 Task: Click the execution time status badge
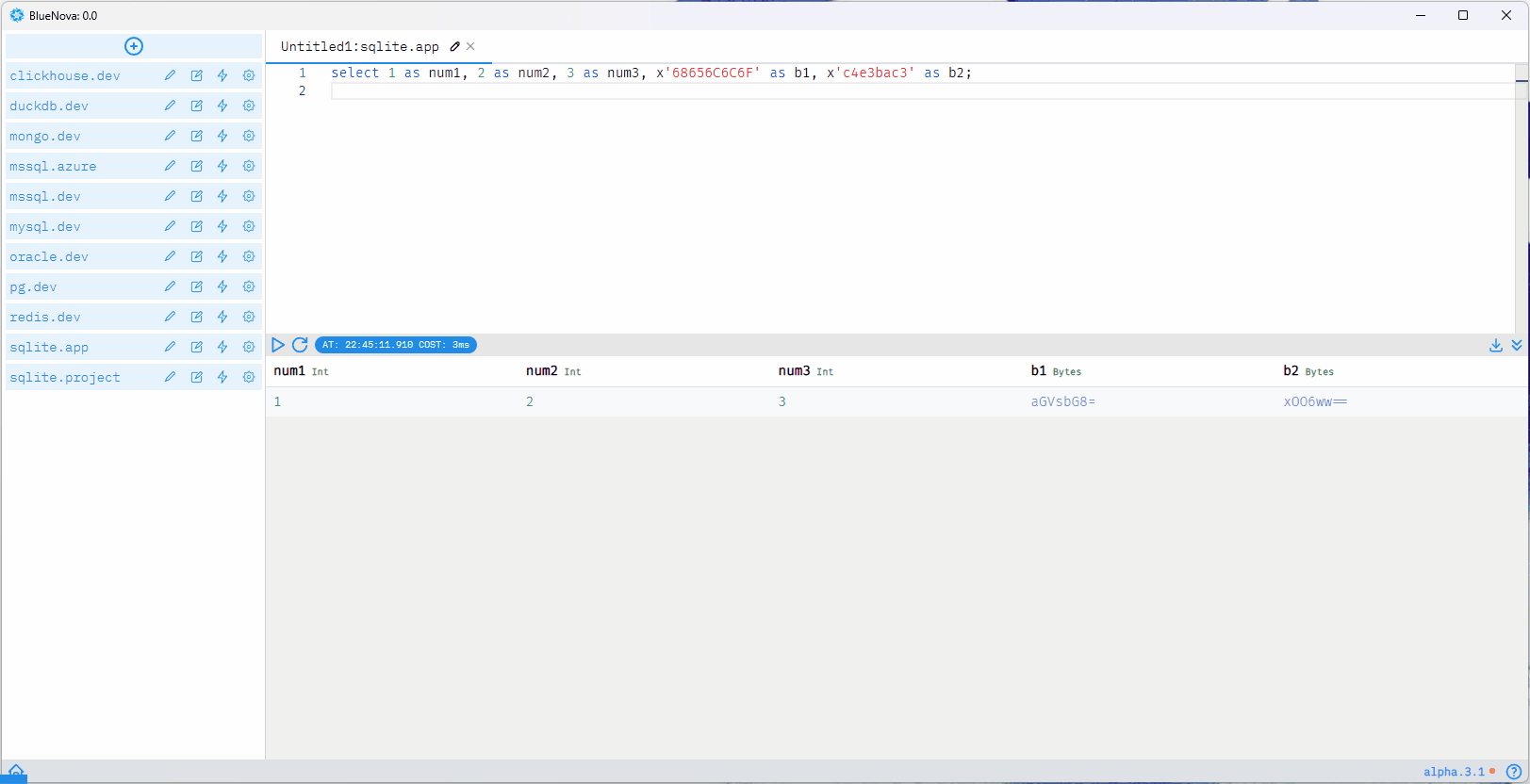396,345
